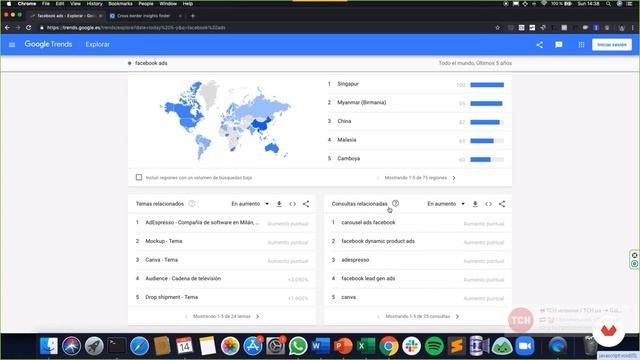Show next page of related queries
The width and height of the screenshot is (640, 360).
click(x=457, y=316)
